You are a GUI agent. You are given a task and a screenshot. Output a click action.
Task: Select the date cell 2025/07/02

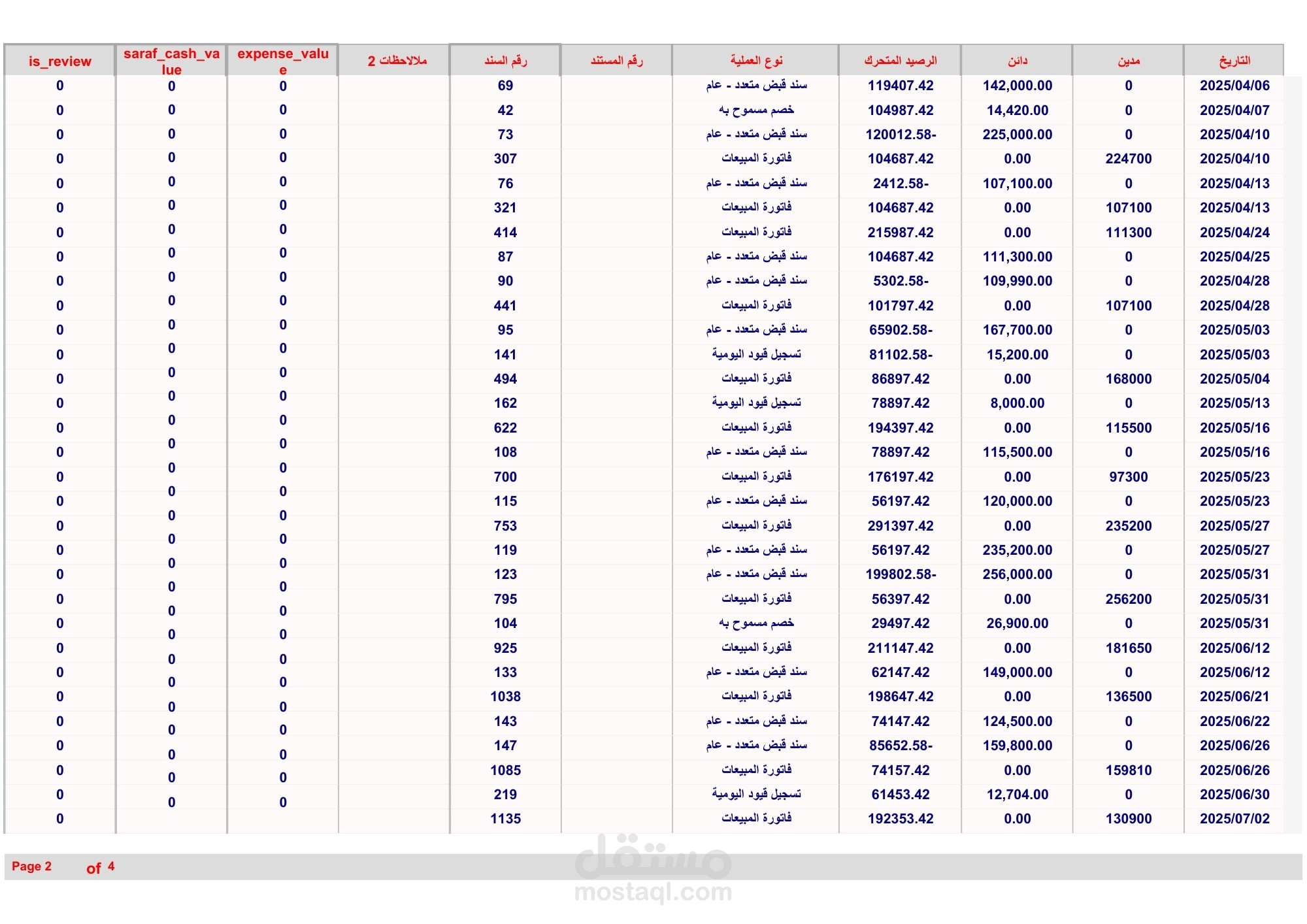coord(1234,819)
